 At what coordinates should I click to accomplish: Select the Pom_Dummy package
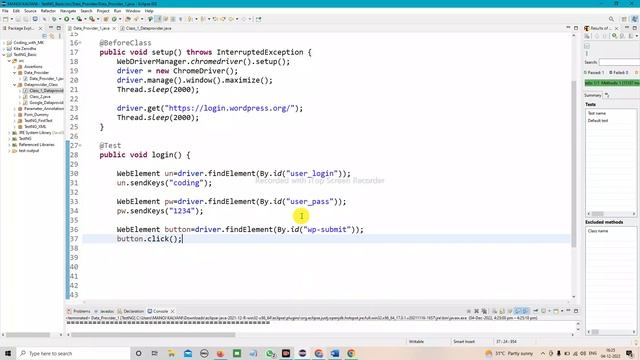tap(33, 115)
